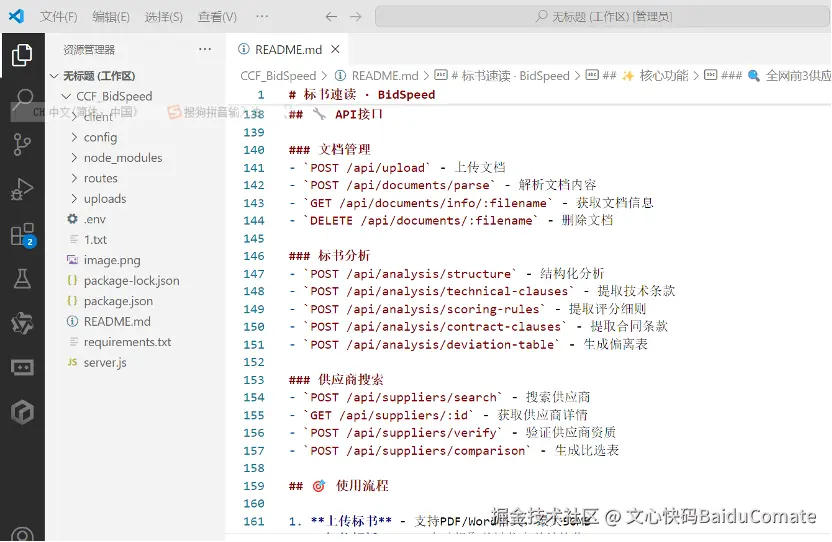The height and width of the screenshot is (542, 832).
Task: Open the 文件(F) menu
Action: (x=58, y=16)
